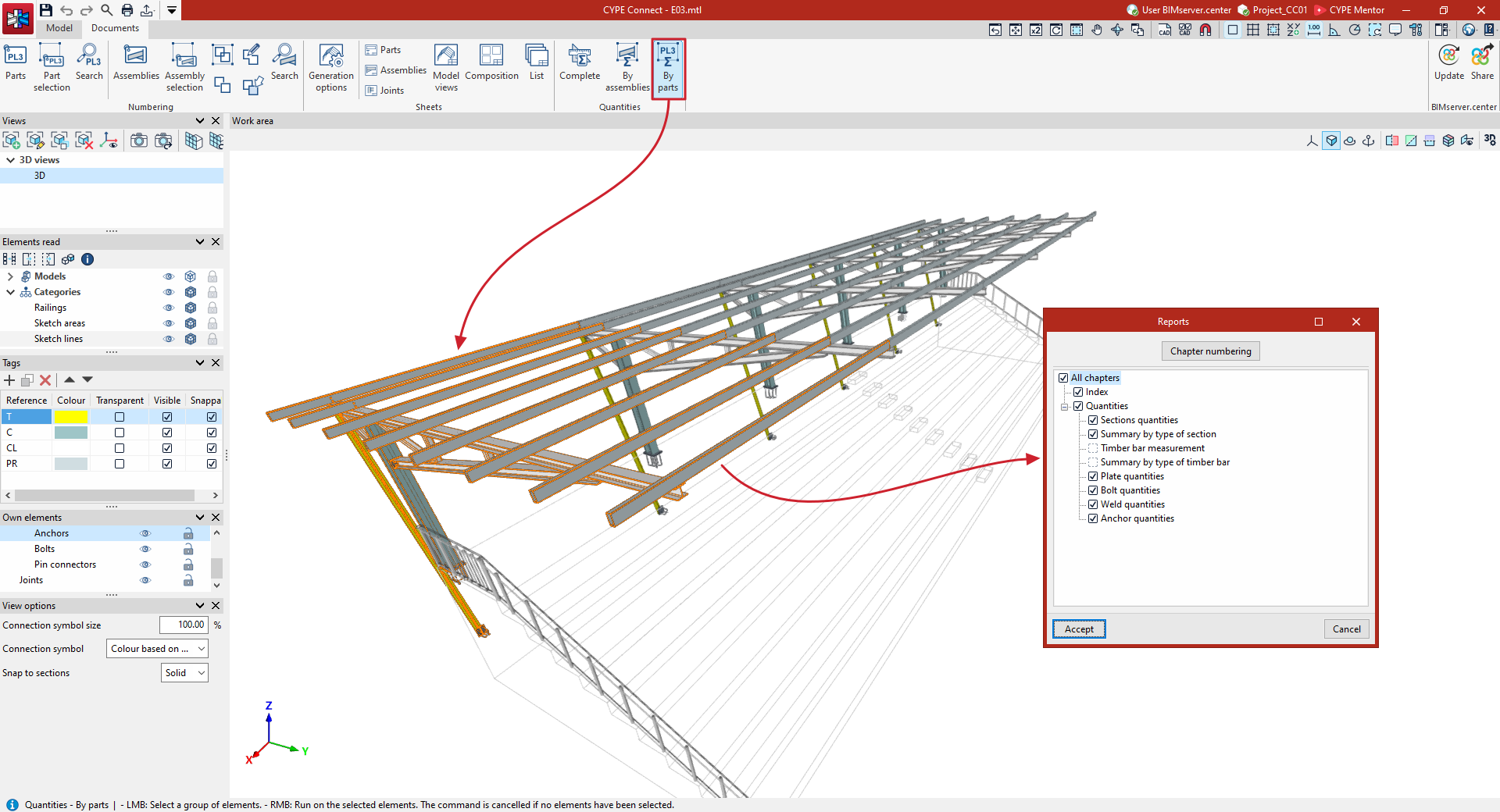Open the Assemblies numbering tool
Image resolution: width=1500 pixels, height=812 pixels.
[x=136, y=63]
